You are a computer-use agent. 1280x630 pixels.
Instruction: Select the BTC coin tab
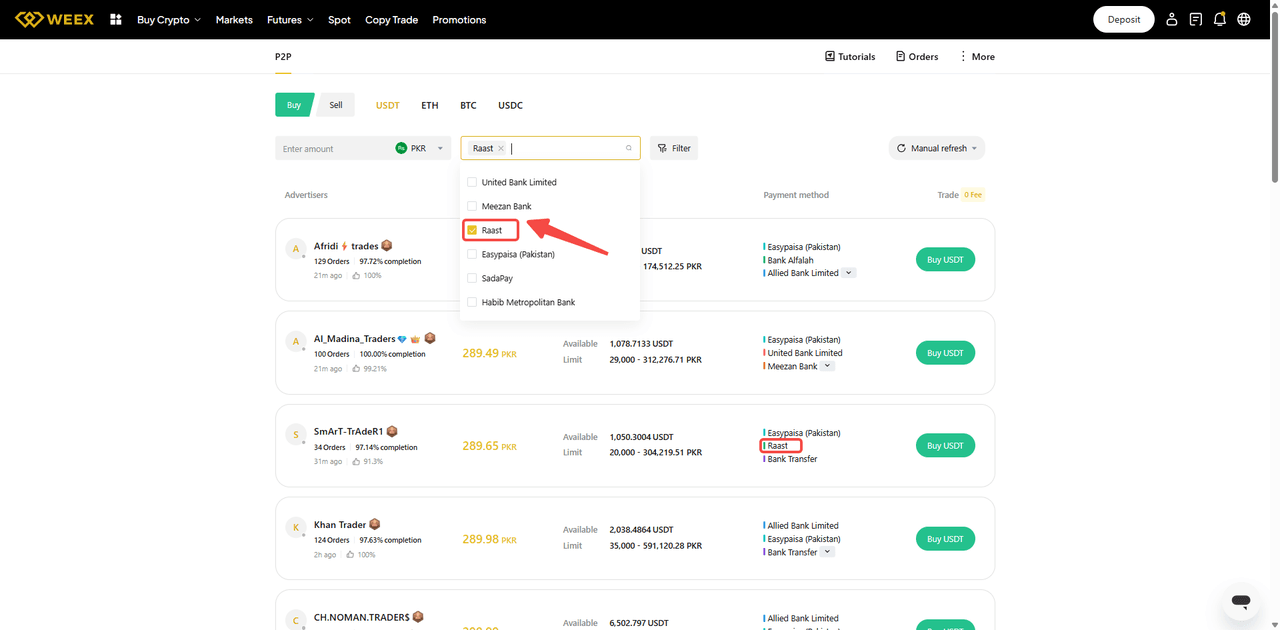468,105
